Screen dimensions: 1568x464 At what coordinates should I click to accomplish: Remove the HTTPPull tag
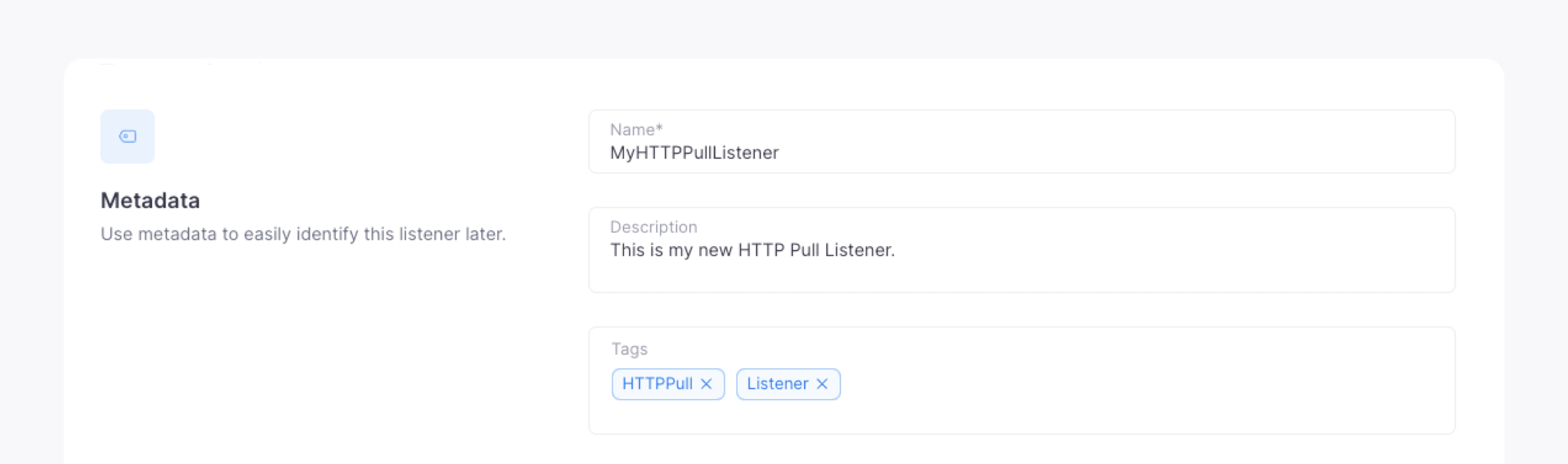coord(706,384)
